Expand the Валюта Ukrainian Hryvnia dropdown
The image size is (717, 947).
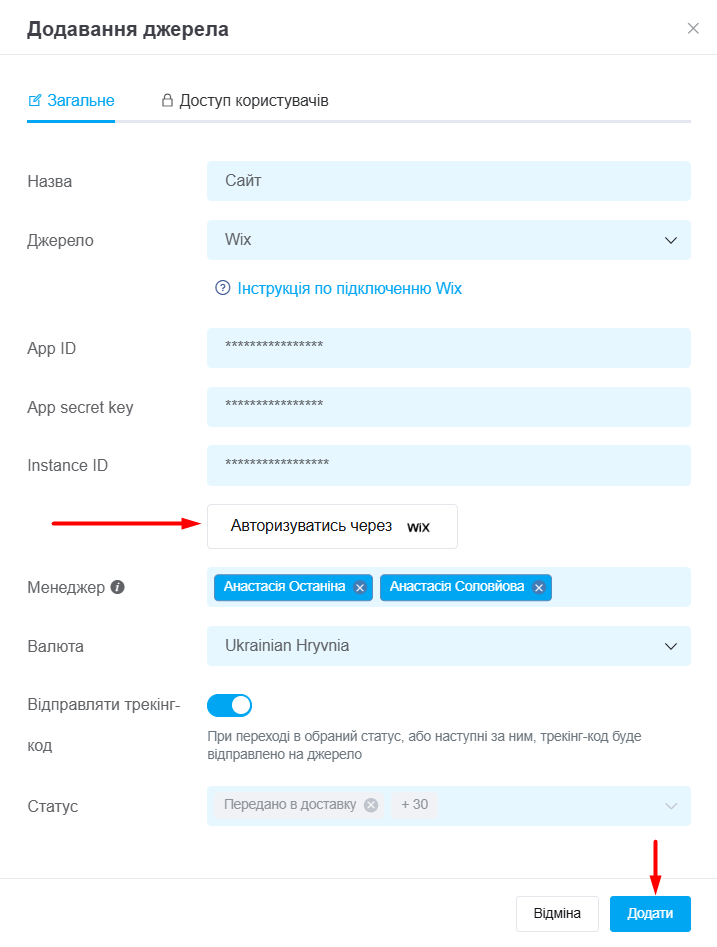point(448,646)
